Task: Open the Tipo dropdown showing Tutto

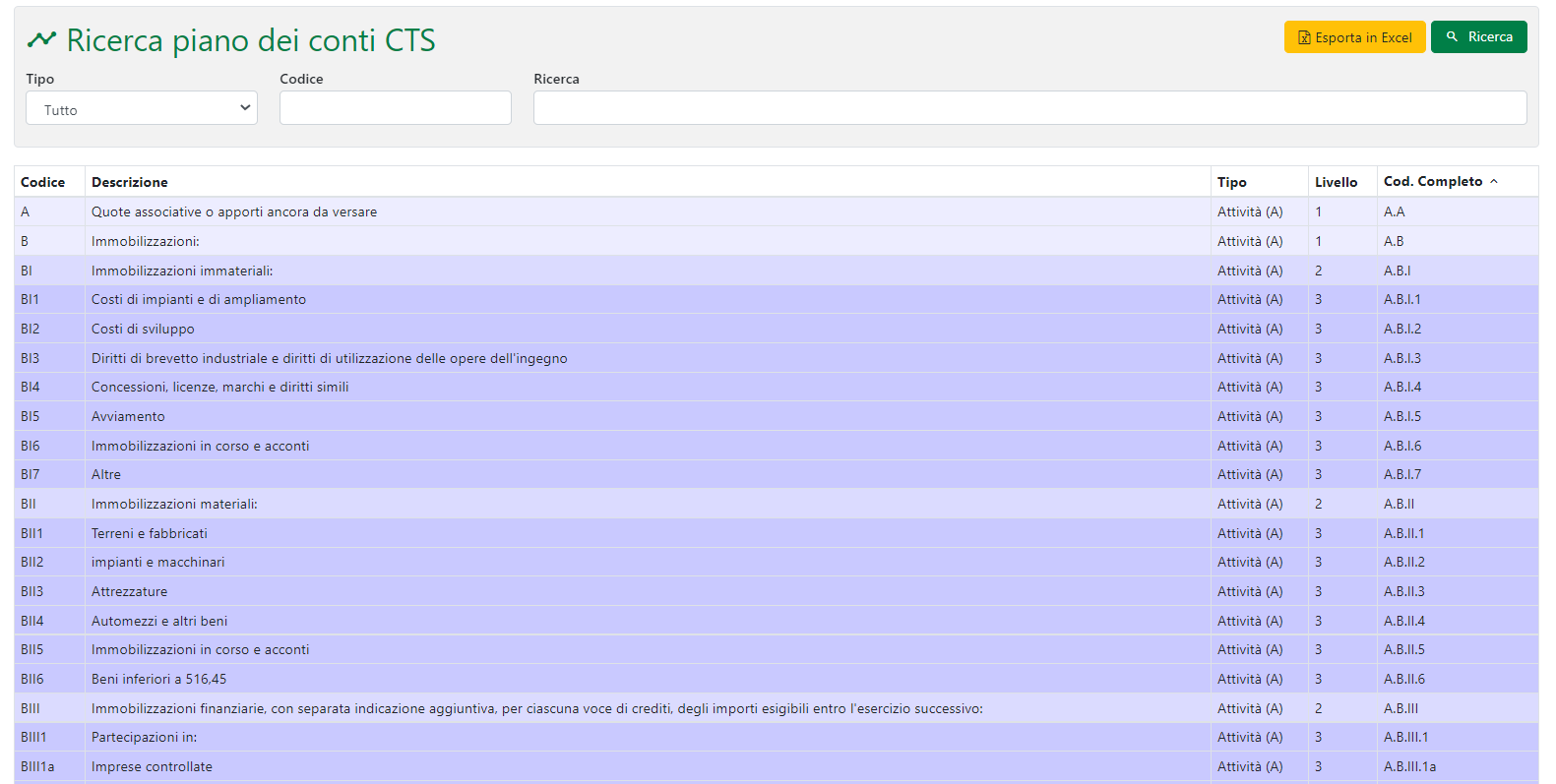Action: [141, 108]
